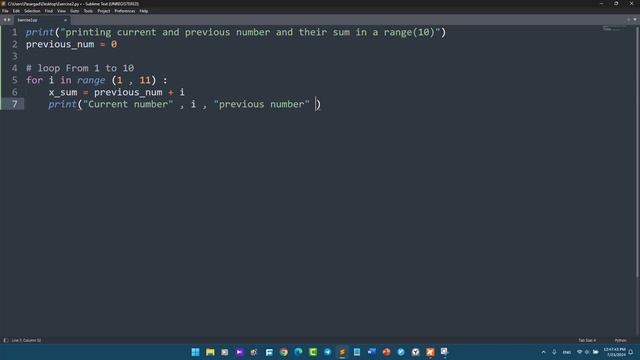Click the orange 0 value on line 2
Viewport: 640px width, 360px height.
click(x=114, y=44)
